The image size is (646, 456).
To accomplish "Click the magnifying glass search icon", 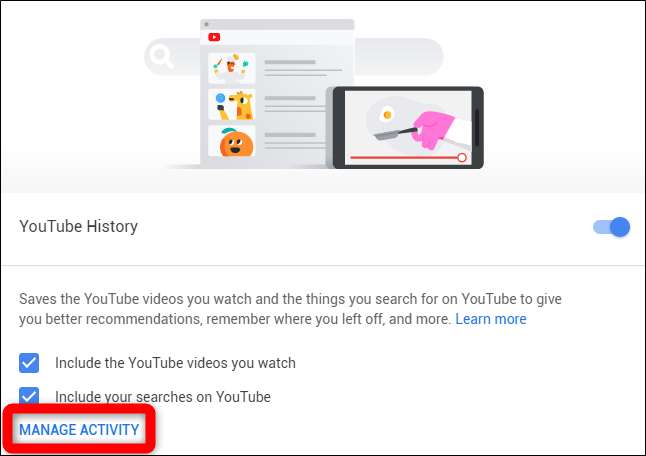I will click(x=160, y=56).
